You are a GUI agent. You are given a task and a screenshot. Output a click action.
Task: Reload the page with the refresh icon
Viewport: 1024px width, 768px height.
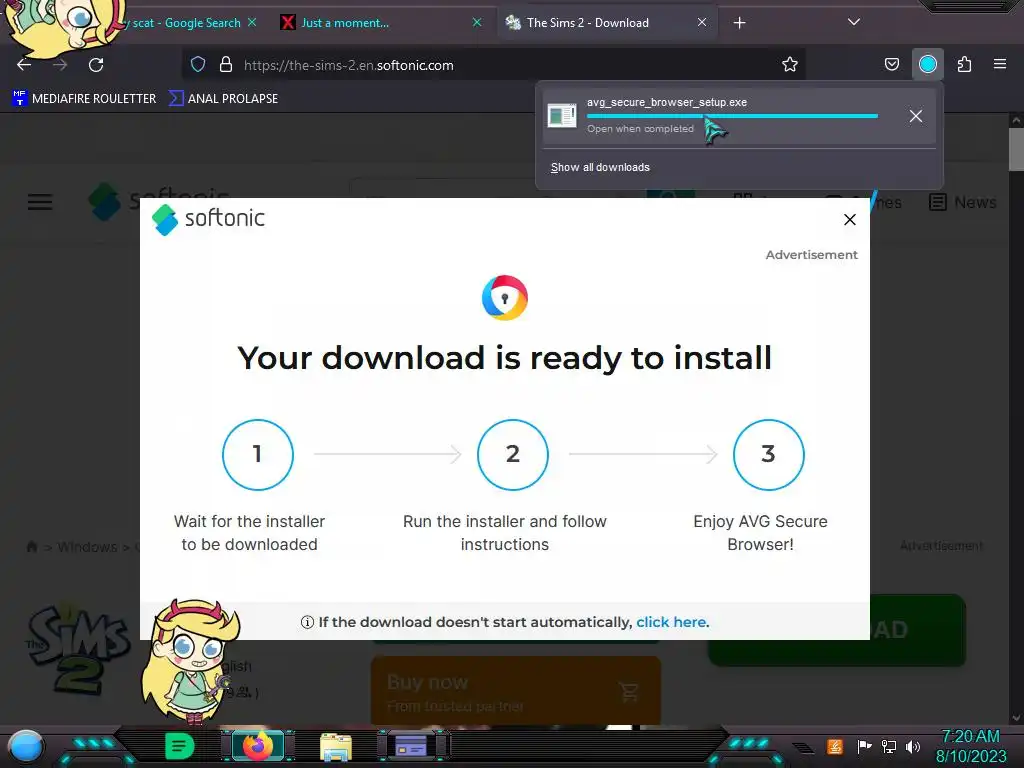pos(96,65)
